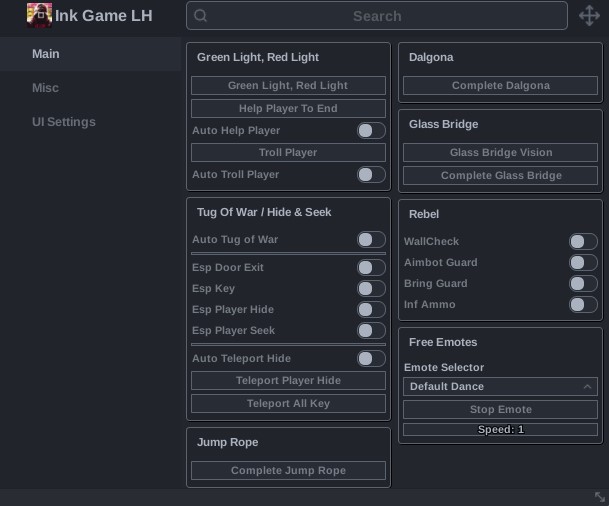
Task: Click Complete Dalgona button
Action: point(500,85)
